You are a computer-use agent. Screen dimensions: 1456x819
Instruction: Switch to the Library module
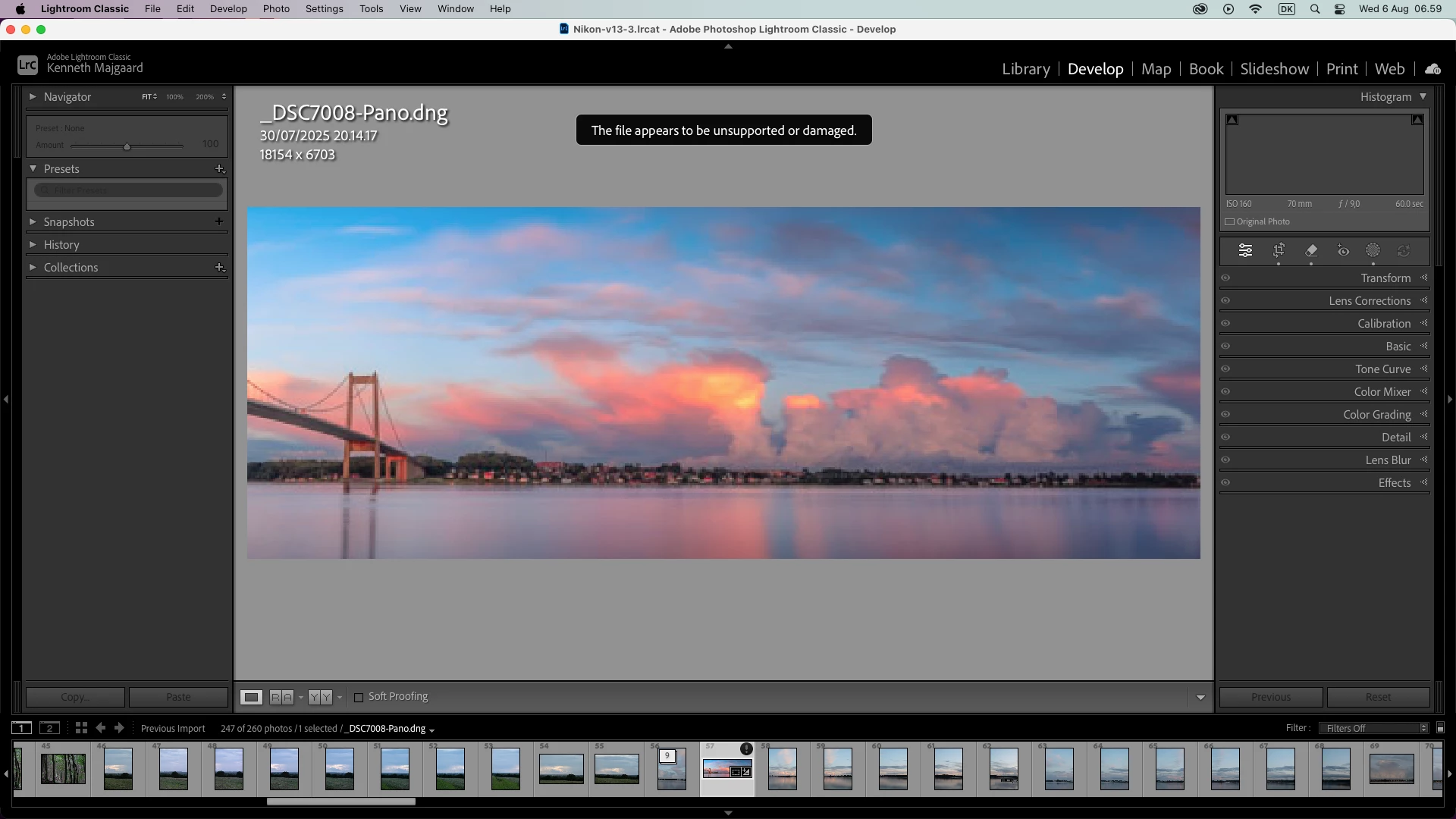click(x=1025, y=69)
